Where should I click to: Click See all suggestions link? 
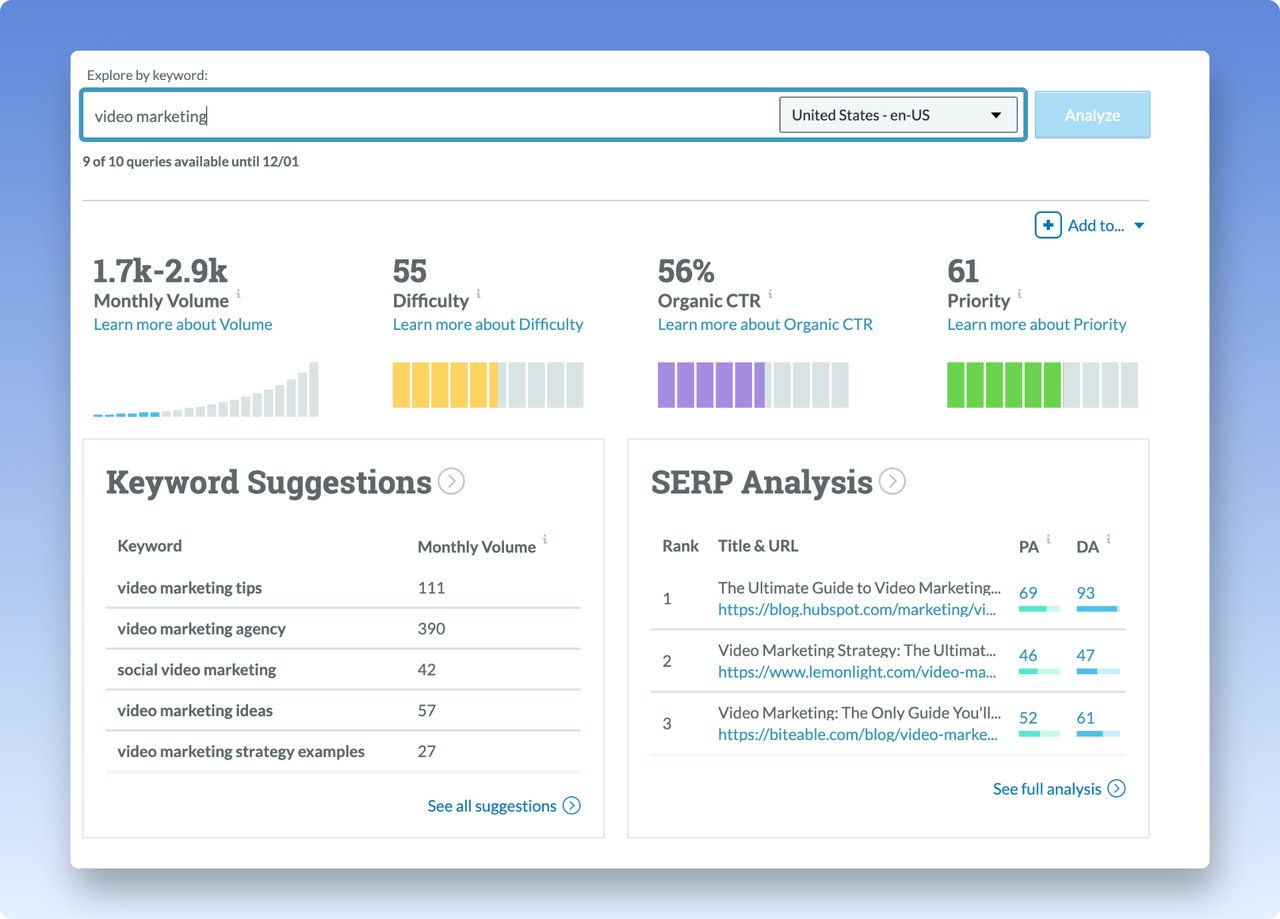(x=492, y=806)
